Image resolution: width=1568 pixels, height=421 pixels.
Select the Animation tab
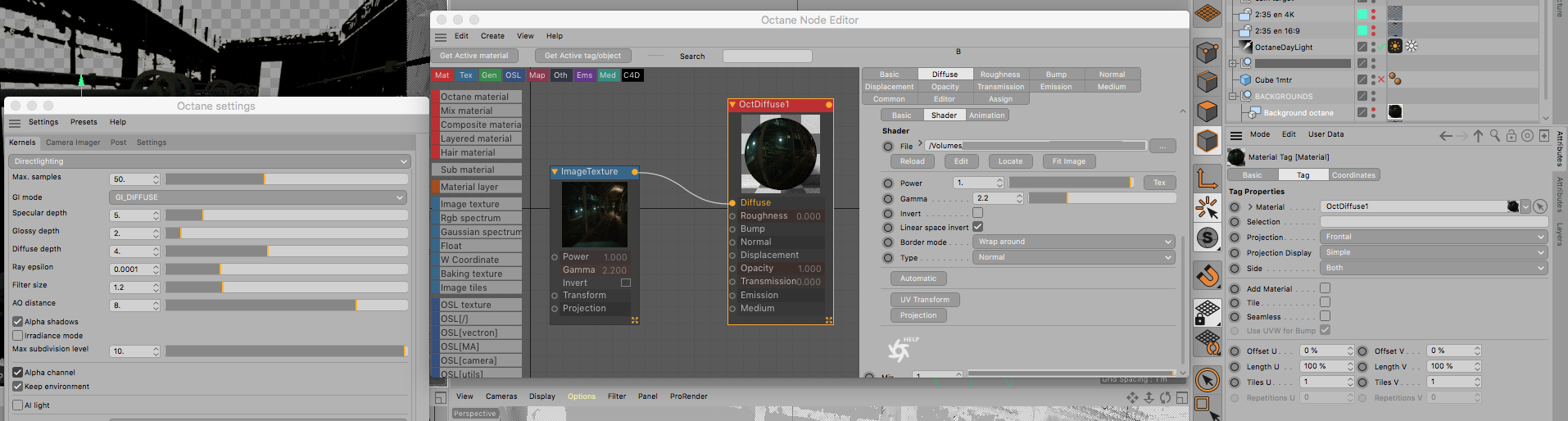986,115
